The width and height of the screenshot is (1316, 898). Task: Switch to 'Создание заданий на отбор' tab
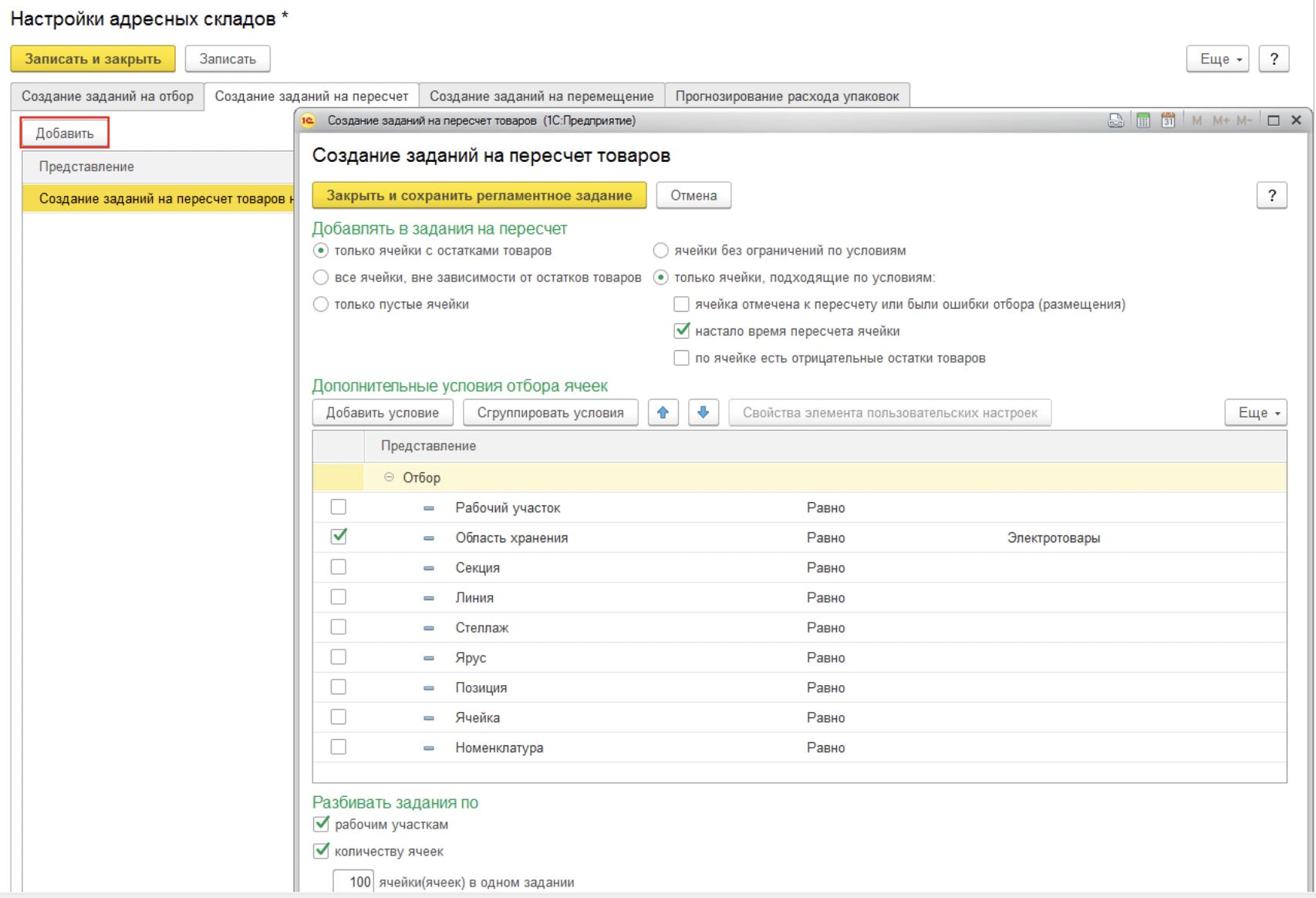pyautogui.click(x=107, y=96)
